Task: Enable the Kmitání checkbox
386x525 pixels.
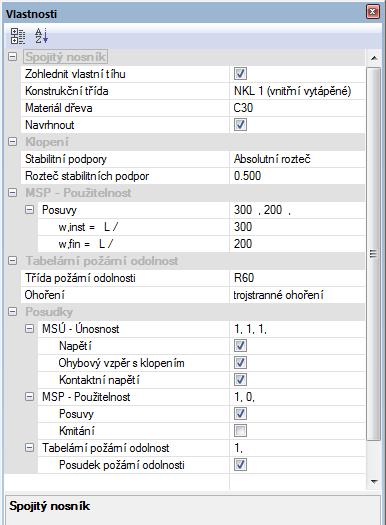Action: (240, 431)
